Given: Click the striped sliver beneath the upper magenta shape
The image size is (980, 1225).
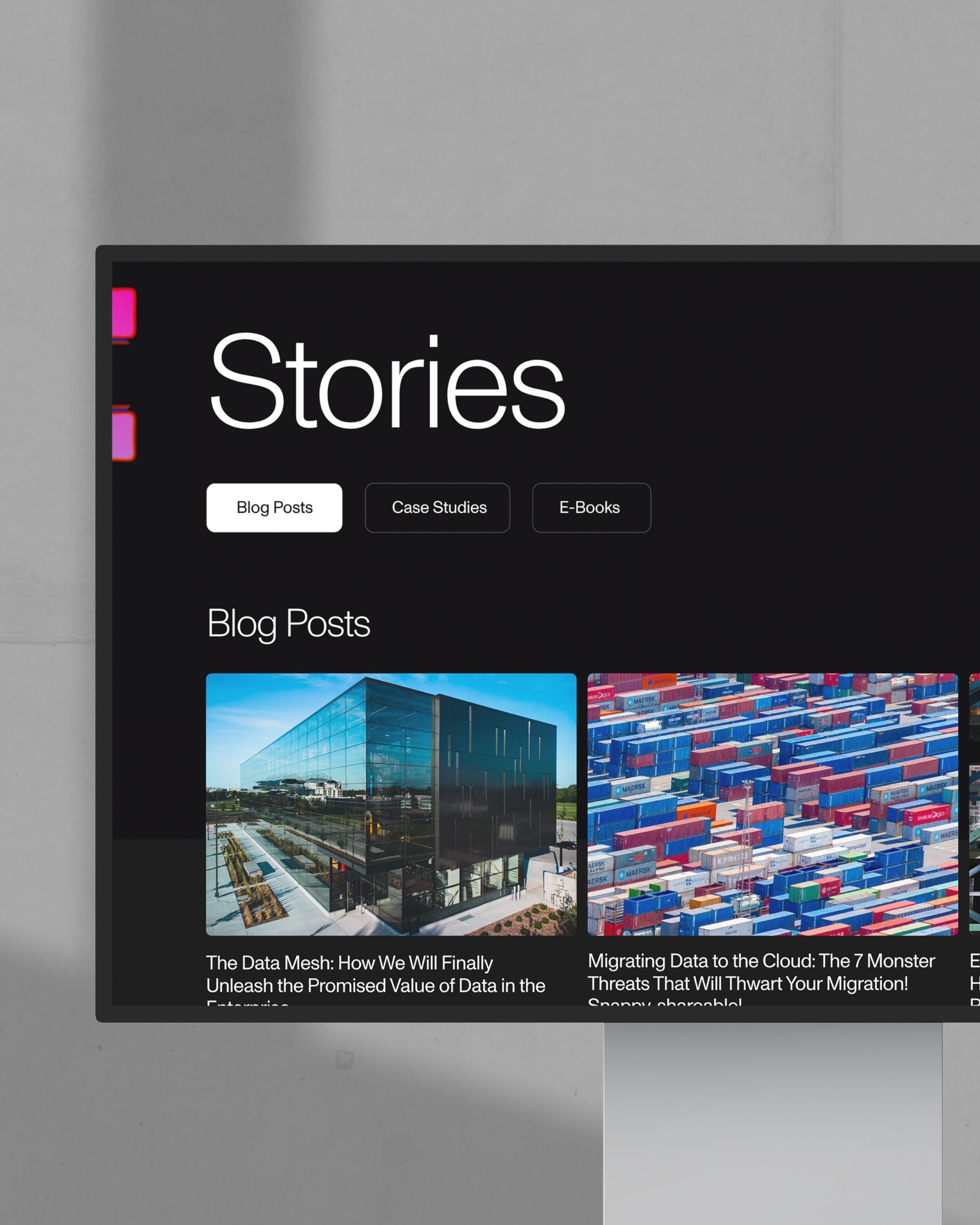Looking at the screenshot, I should [122, 342].
